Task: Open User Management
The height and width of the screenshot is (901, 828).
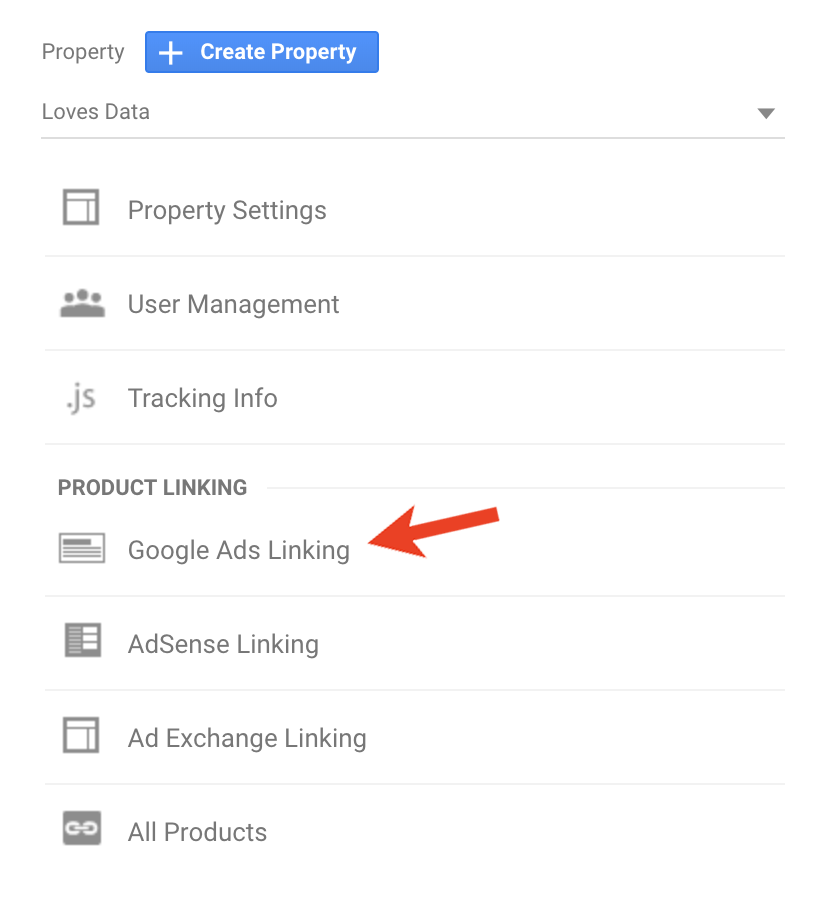Action: coord(415,304)
